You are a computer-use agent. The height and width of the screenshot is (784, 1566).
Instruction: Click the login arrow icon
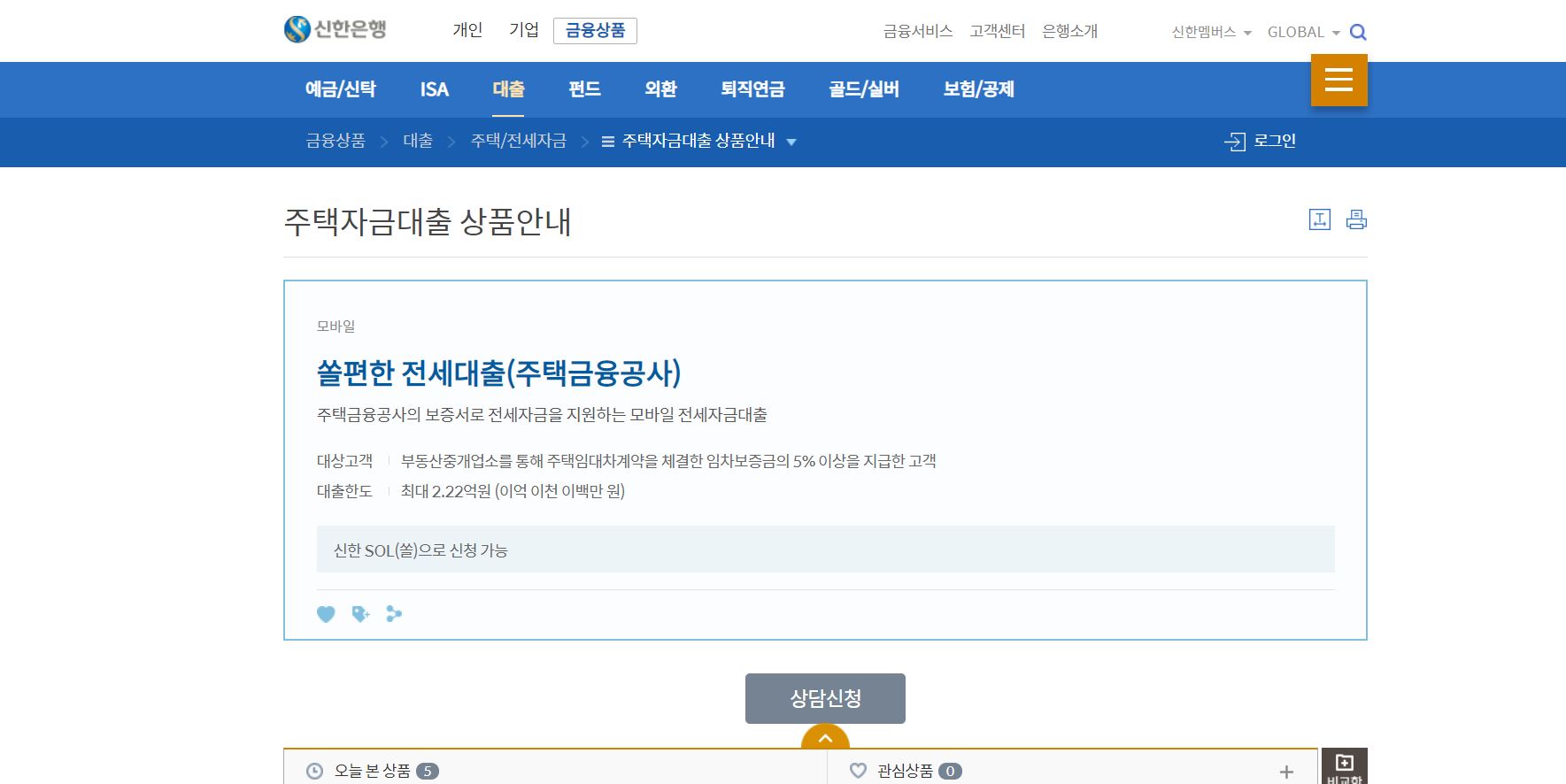click(x=1235, y=142)
